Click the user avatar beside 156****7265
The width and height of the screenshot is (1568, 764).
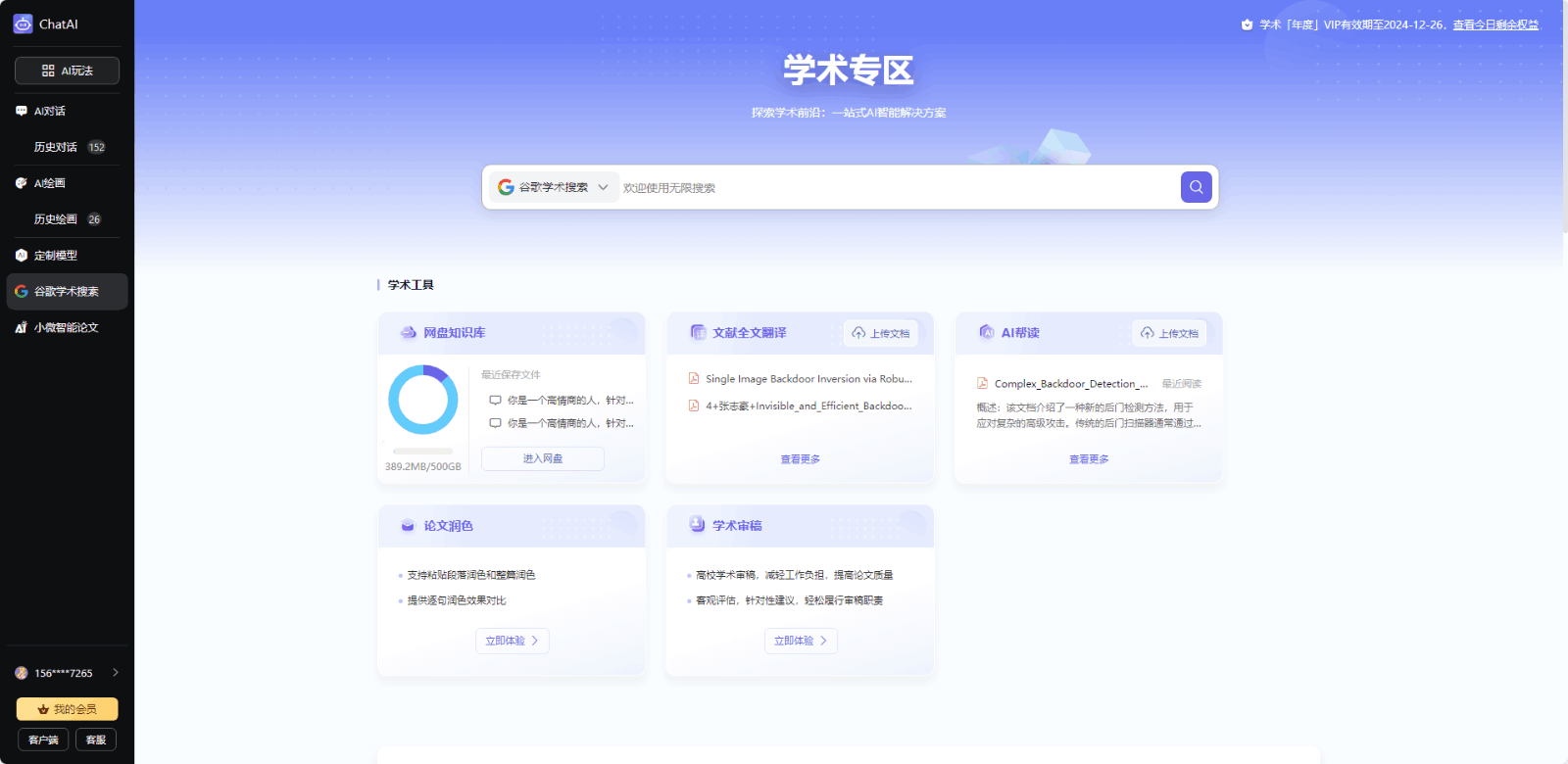(22, 673)
